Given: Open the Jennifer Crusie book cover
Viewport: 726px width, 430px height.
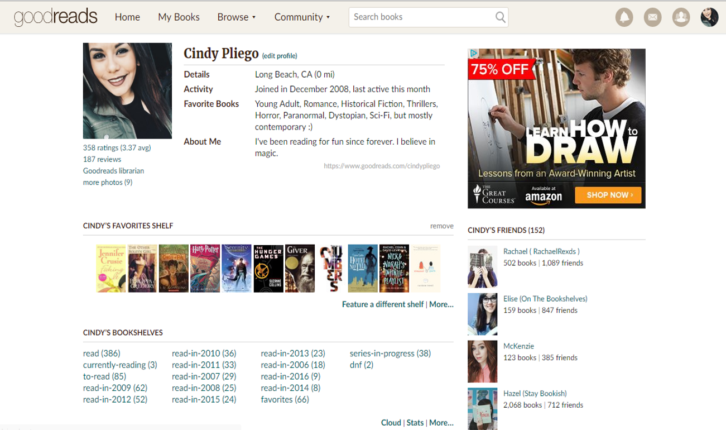Looking at the screenshot, I should [111, 268].
